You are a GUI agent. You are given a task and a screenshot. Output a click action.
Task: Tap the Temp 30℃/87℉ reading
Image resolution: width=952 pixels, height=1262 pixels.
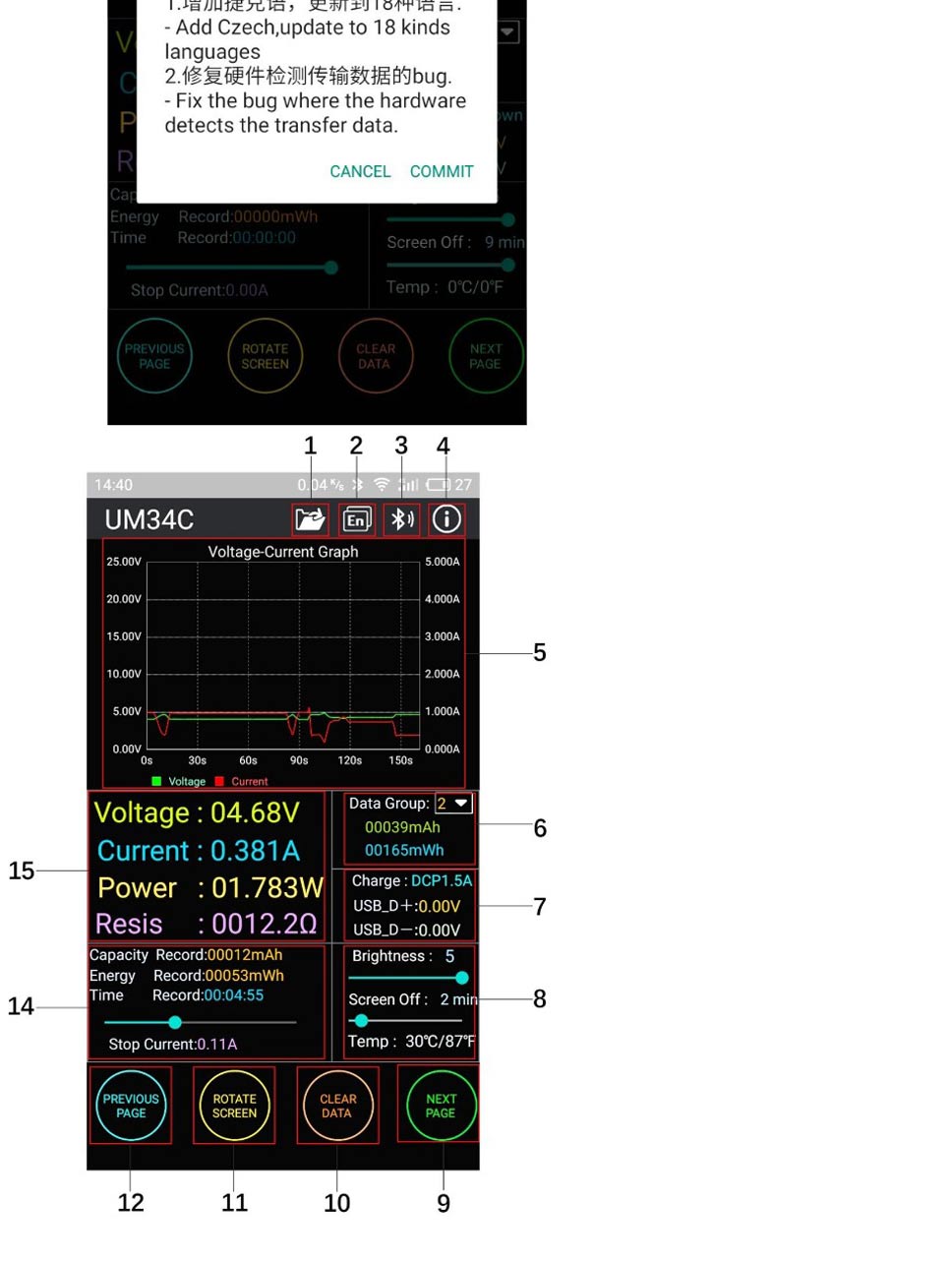[411, 1042]
